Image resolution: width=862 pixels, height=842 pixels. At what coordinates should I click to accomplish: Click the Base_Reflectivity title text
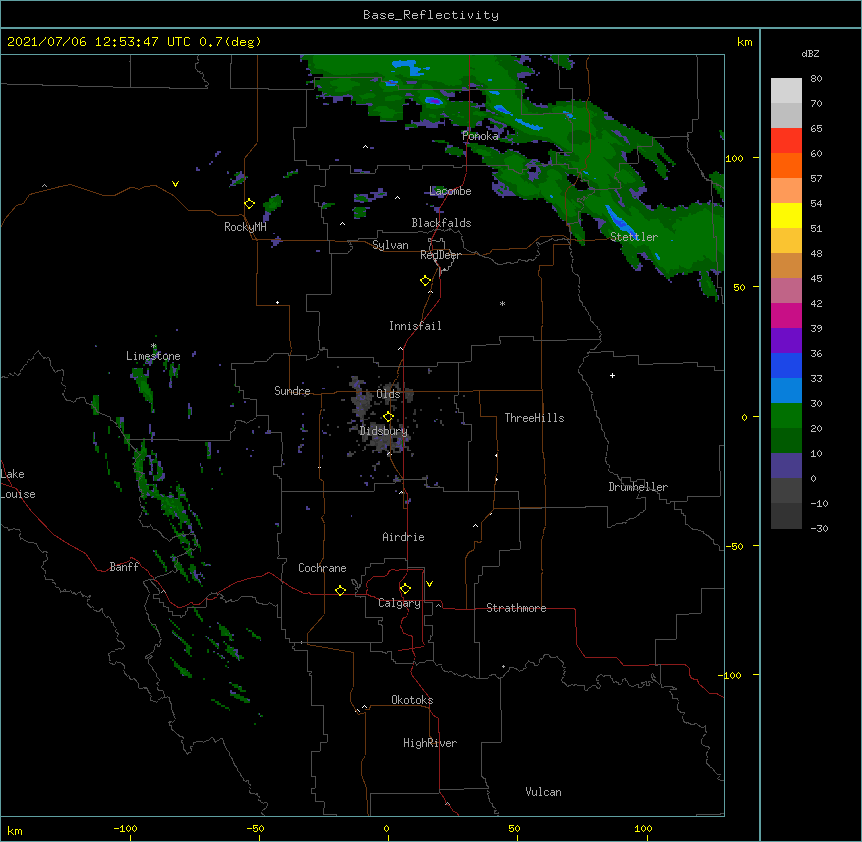tap(431, 15)
